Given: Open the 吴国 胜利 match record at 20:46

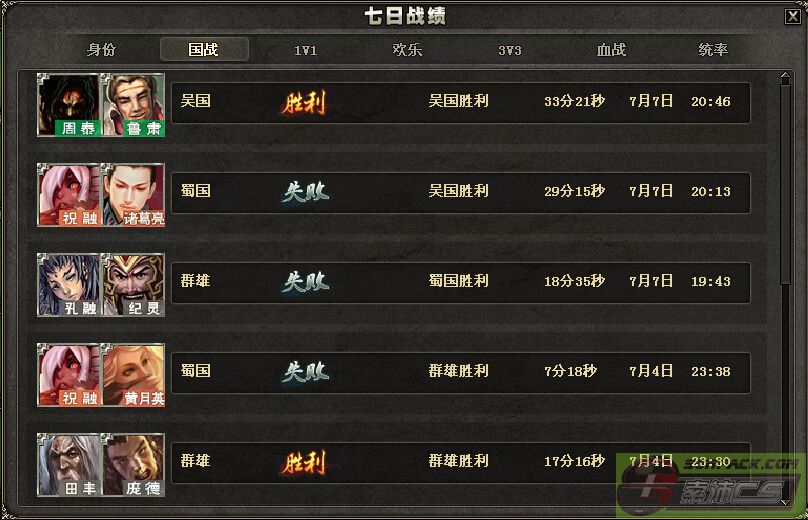Looking at the screenshot, I should [461, 103].
